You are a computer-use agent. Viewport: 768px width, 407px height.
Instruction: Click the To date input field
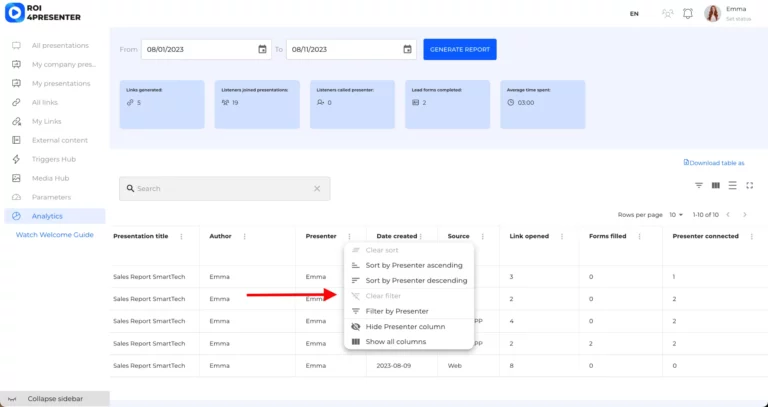click(x=351, y=49)
